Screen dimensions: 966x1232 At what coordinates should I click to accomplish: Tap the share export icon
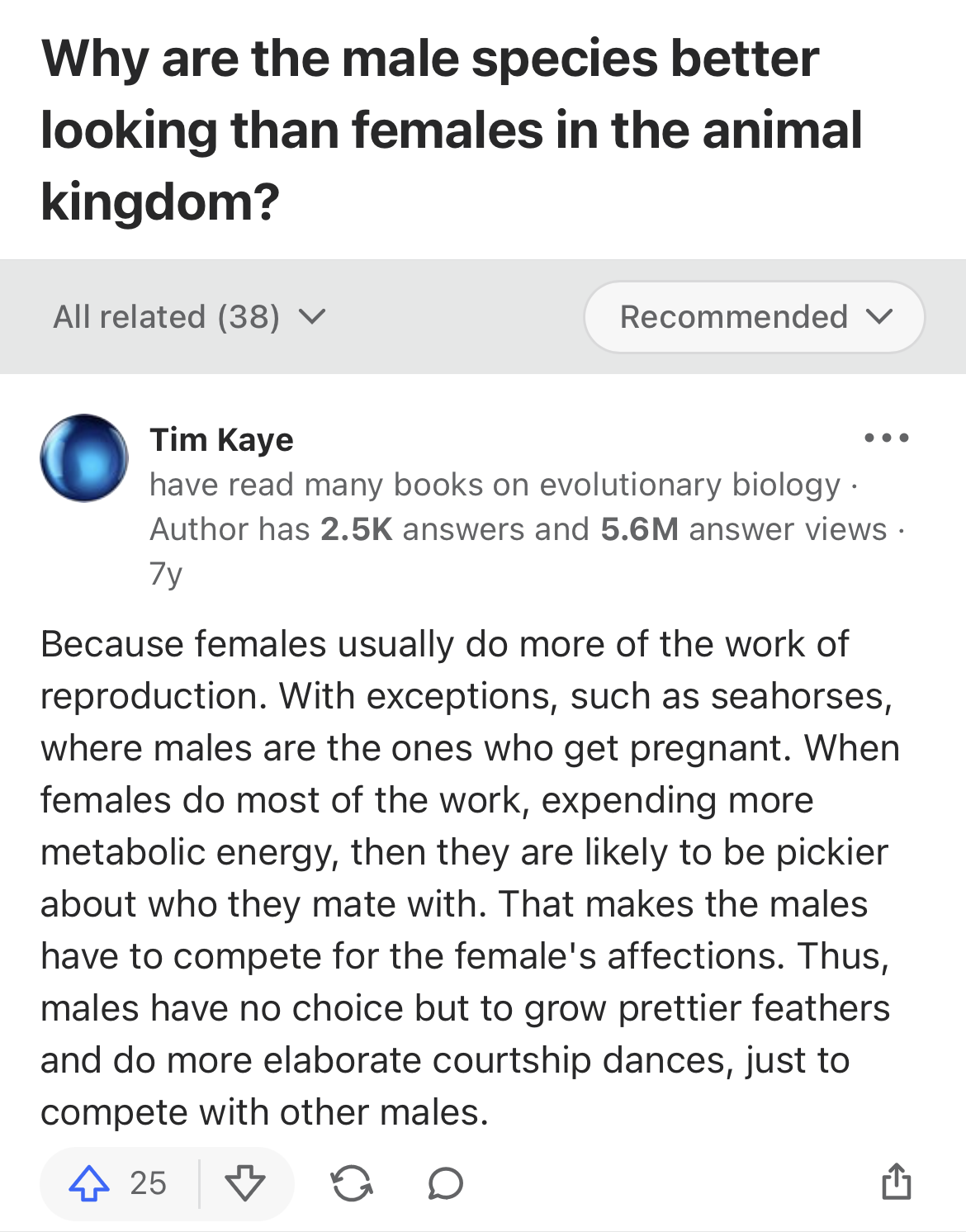896,1181
